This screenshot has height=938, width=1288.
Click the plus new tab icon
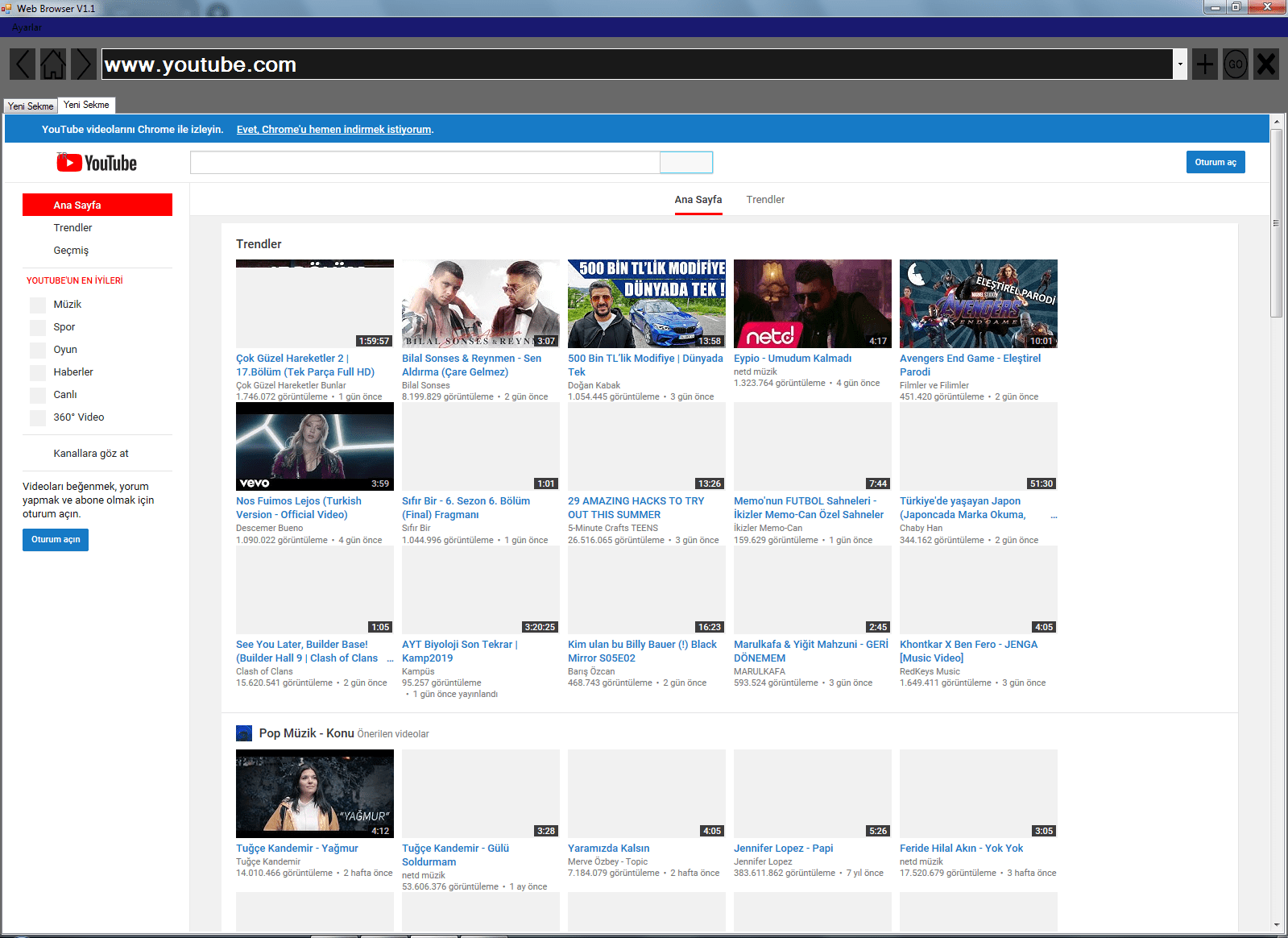click(1205, 64)
